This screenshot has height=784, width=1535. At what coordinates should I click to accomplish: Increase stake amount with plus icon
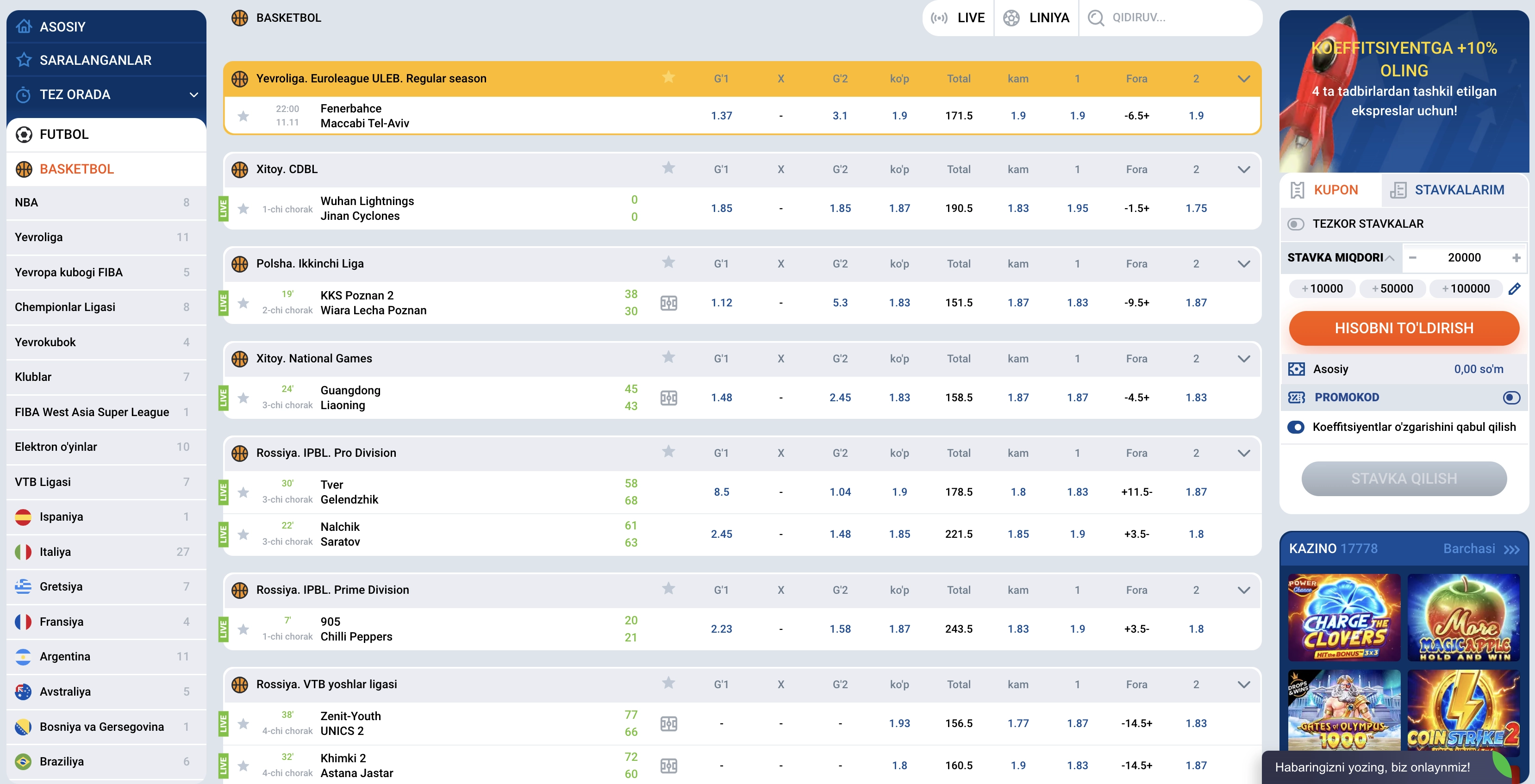(1516, 257)
